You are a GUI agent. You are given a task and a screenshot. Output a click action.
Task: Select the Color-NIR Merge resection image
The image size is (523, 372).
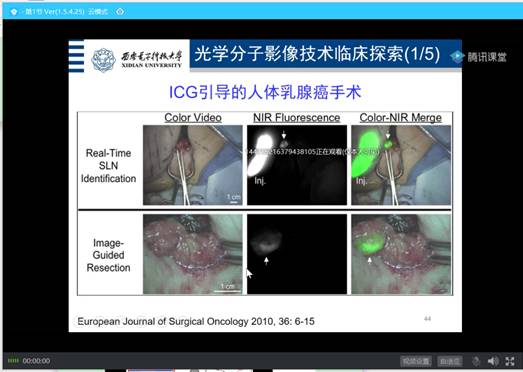click(401, 254)
